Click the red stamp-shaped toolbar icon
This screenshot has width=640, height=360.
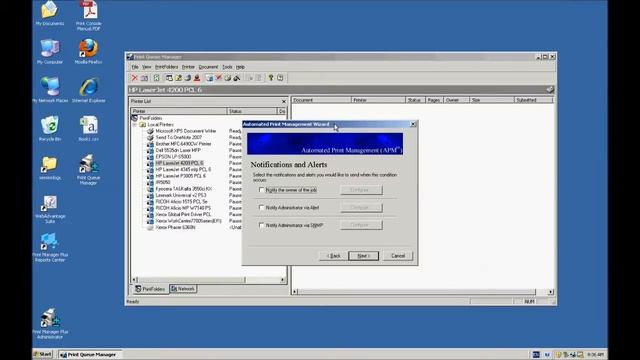[197, 78]
